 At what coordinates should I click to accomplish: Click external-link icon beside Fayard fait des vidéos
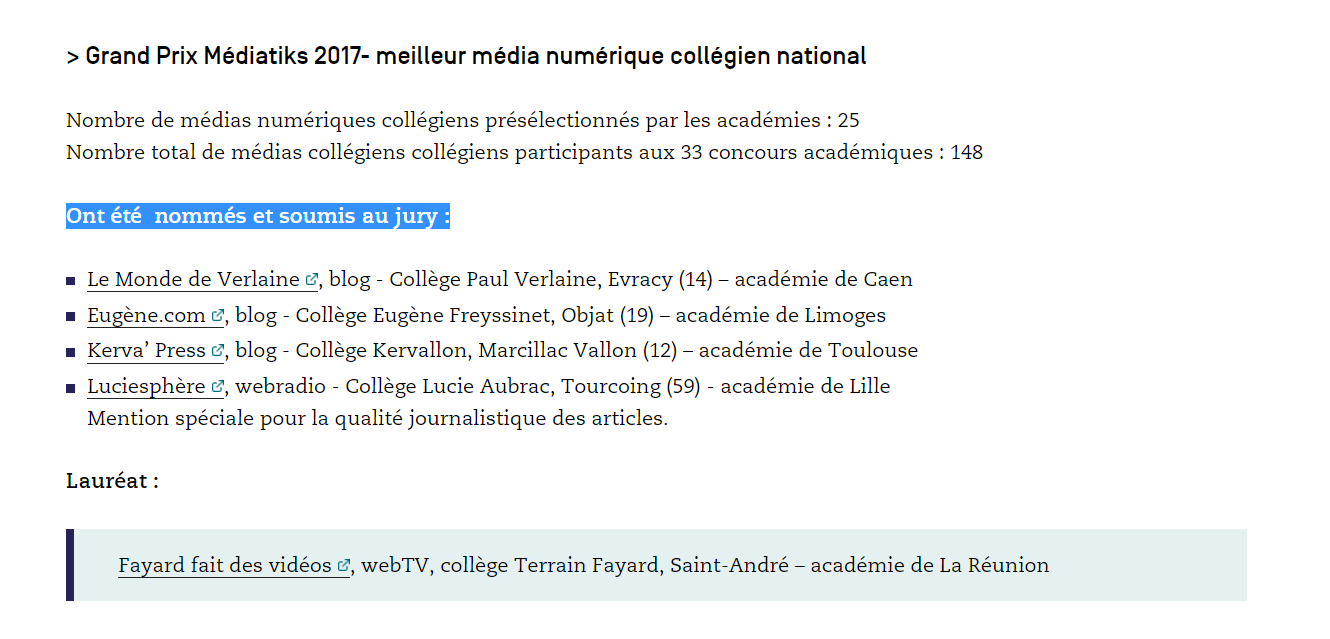tap(344, 567)
